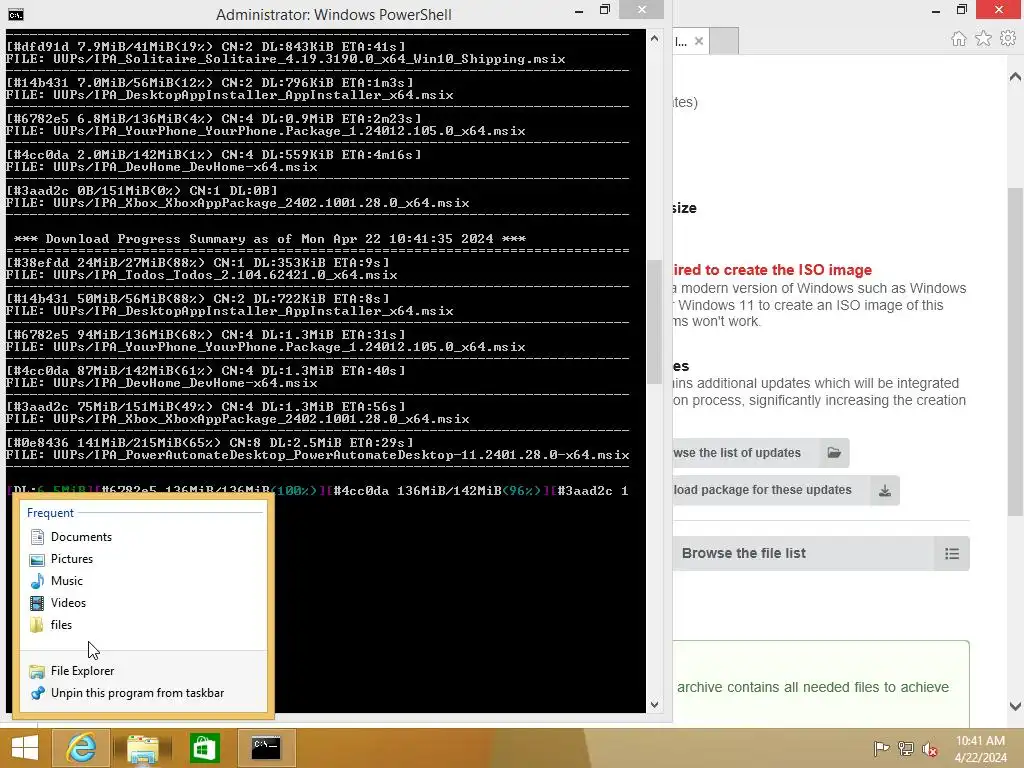
Task: Browse the list of updates button
Action: (761, 453)
